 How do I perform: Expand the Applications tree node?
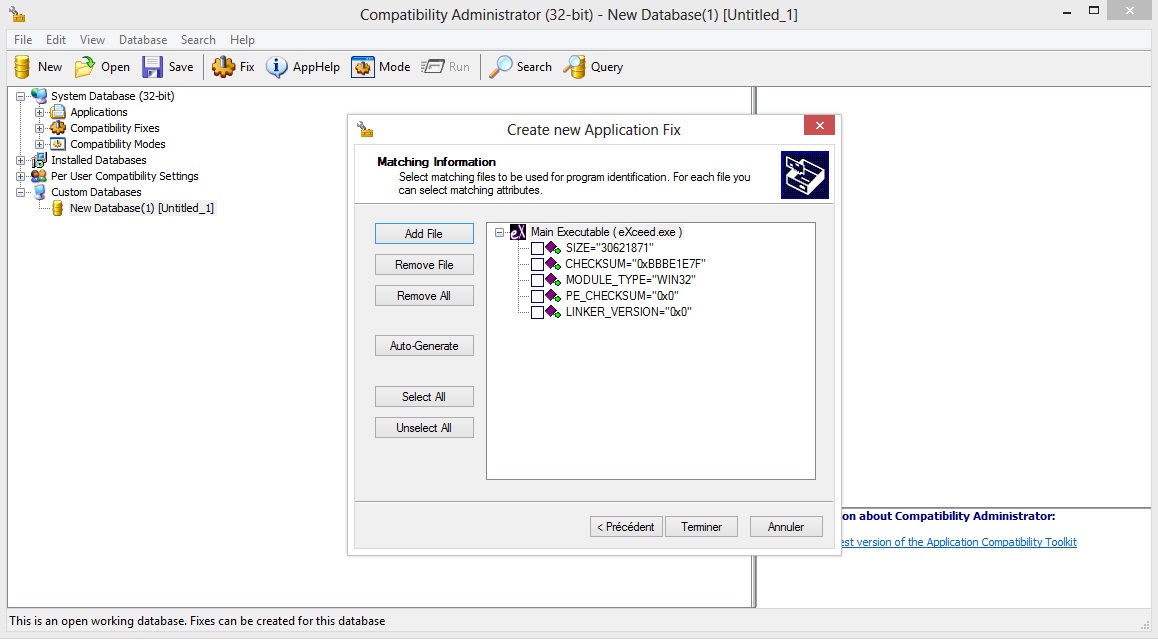[40, 112]
